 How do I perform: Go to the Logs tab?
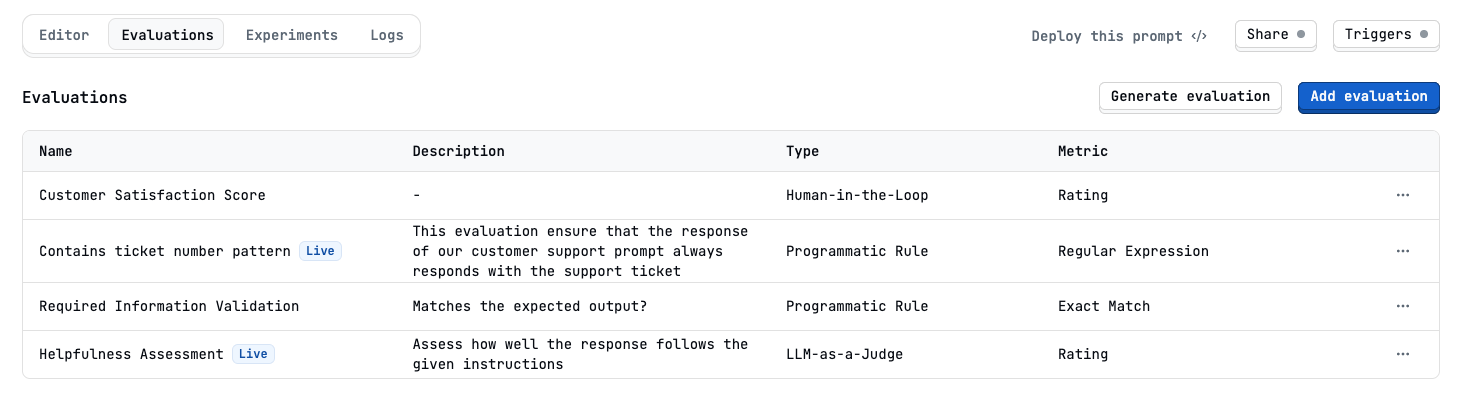387,35
